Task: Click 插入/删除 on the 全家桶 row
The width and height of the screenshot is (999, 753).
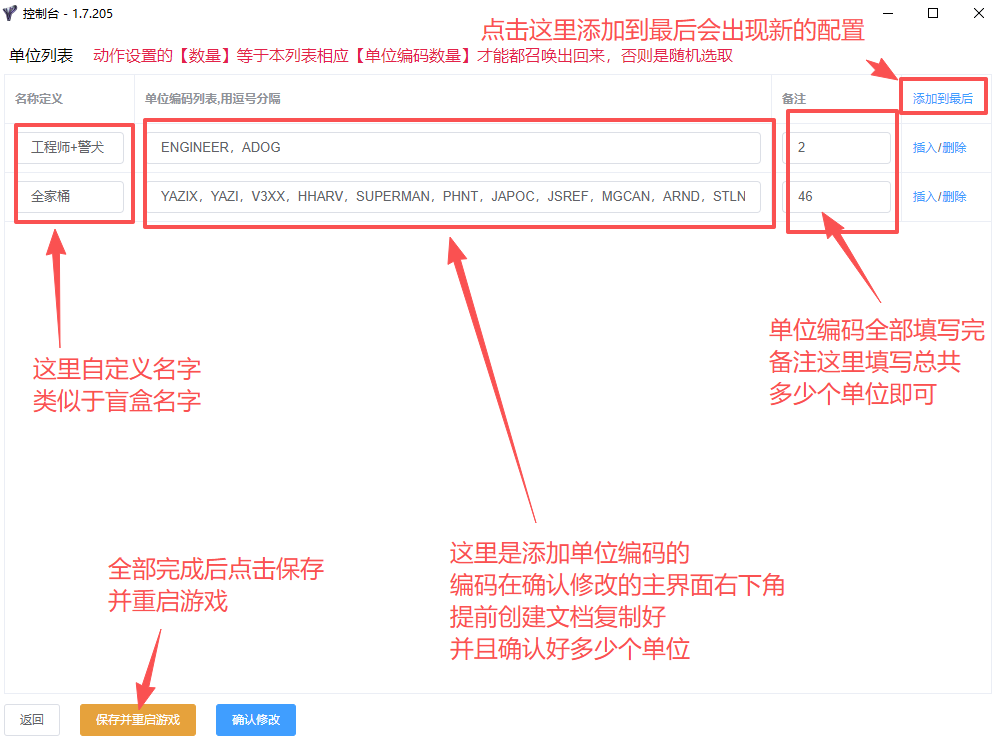Action: coord(941,196)
